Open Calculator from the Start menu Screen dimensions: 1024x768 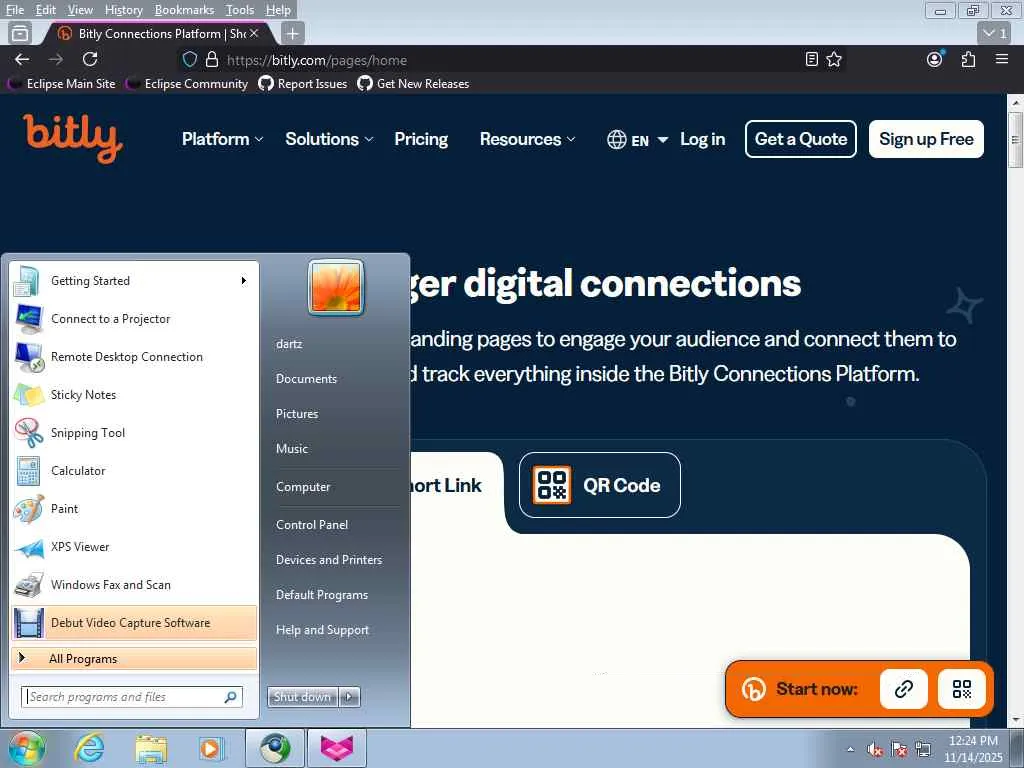pyautogui.click(x=135, y=470)
